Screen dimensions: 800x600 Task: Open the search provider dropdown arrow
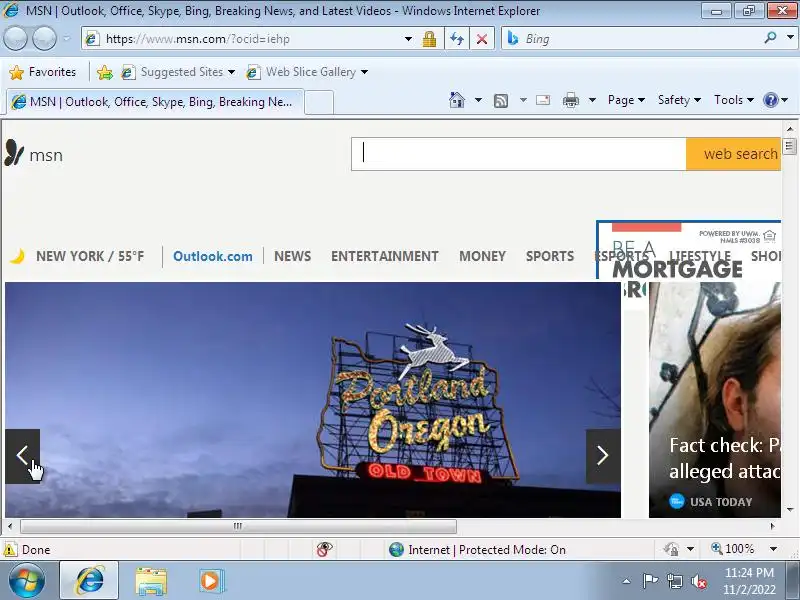(x=790, y=37)
